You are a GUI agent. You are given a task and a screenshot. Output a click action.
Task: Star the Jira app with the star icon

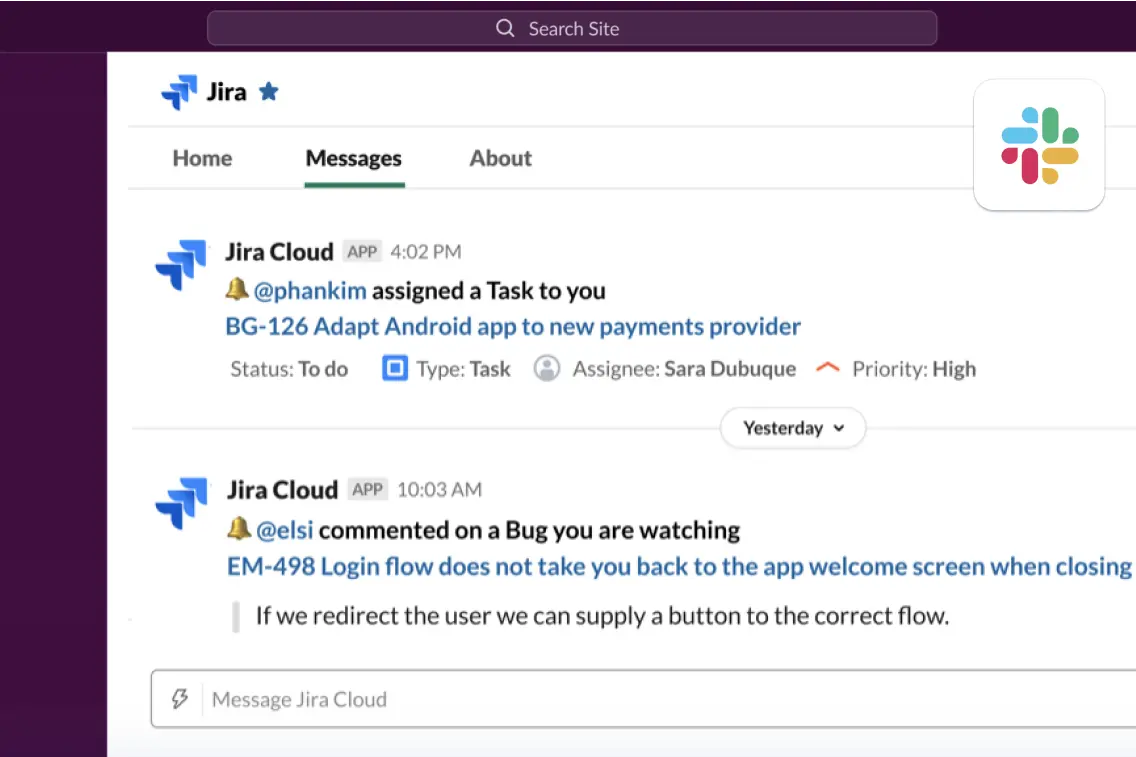[269, 92]
